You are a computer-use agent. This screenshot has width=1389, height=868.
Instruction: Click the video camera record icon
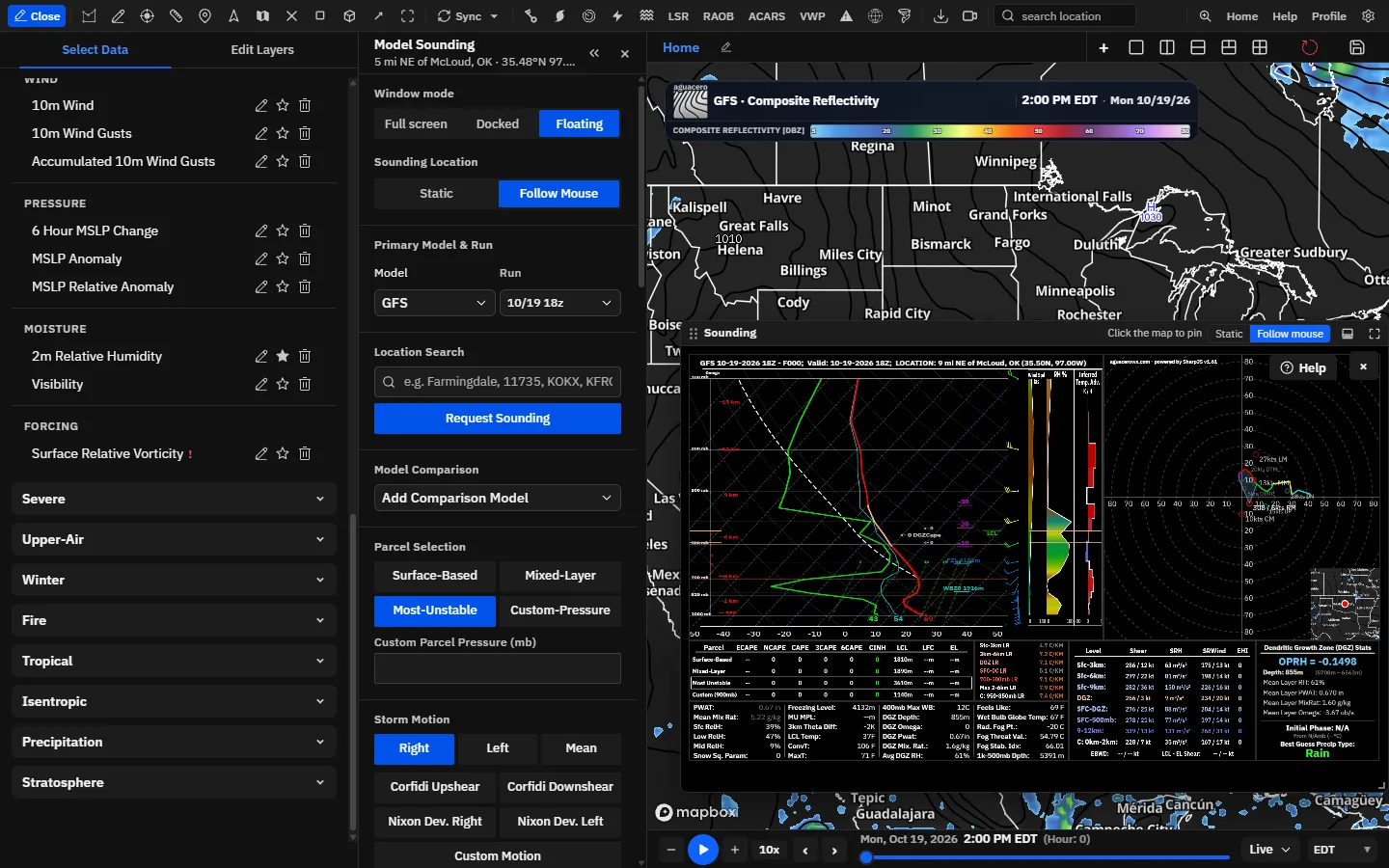pos(969,16)
